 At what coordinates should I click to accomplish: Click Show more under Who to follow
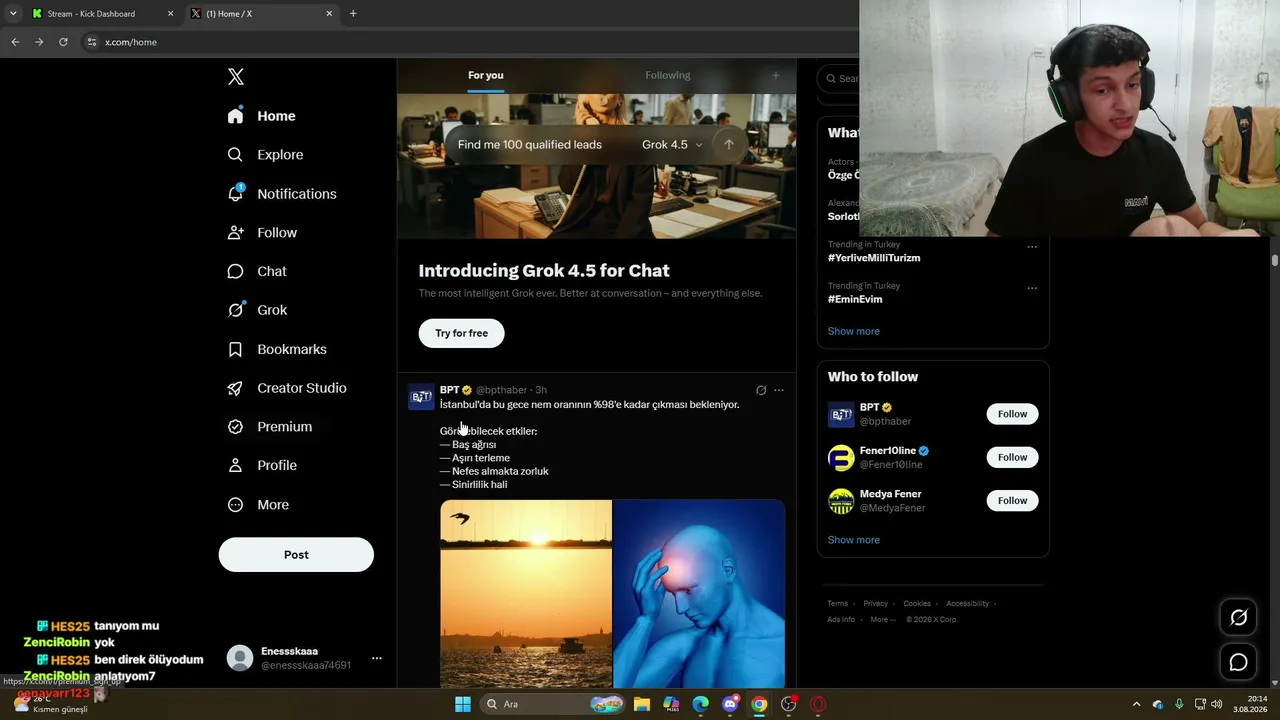[854, 540]
